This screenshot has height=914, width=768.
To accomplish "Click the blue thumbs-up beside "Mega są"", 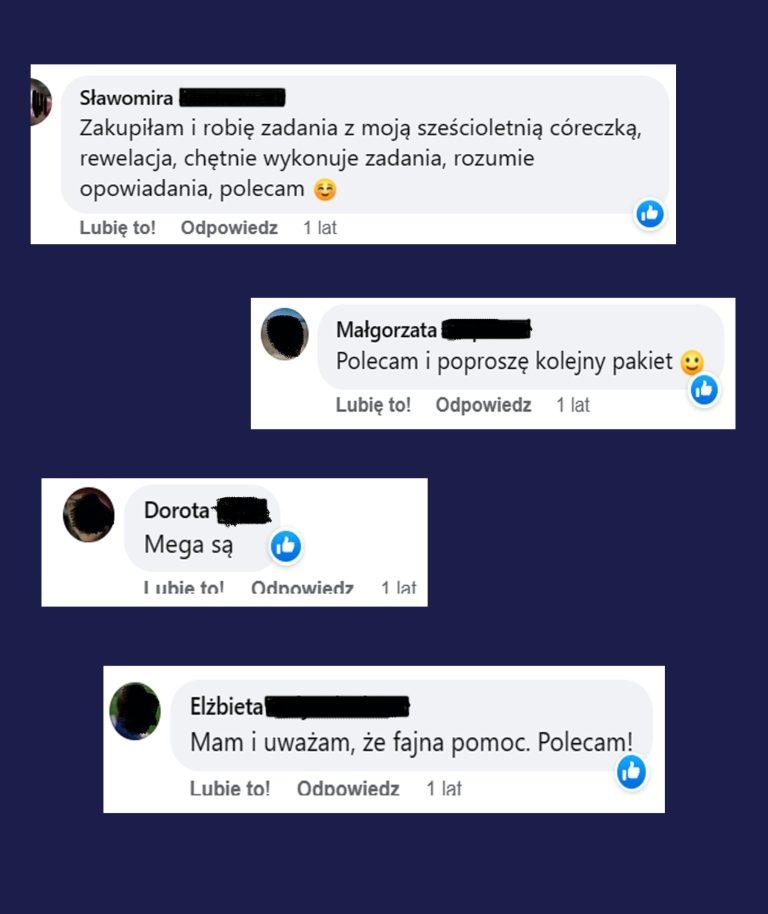I will [x=286, y=546].
